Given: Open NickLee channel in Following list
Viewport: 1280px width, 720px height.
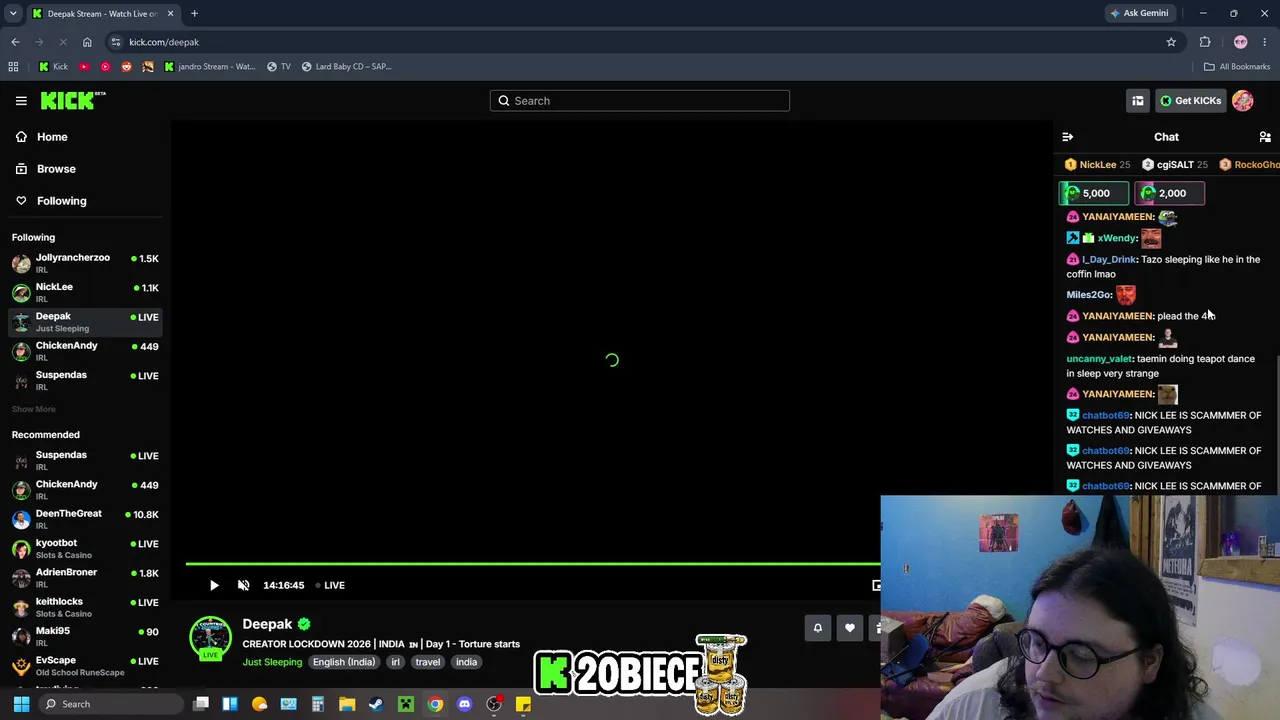Looking at the screenshot, I should [85, 293].
